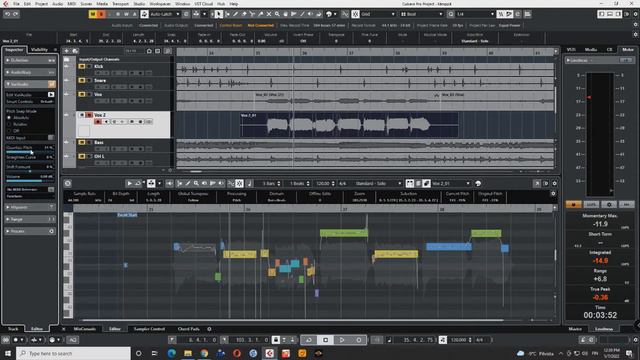Click the Add Track plus button
The height and width of the screenshot is (360, 640).
[67, 51]
